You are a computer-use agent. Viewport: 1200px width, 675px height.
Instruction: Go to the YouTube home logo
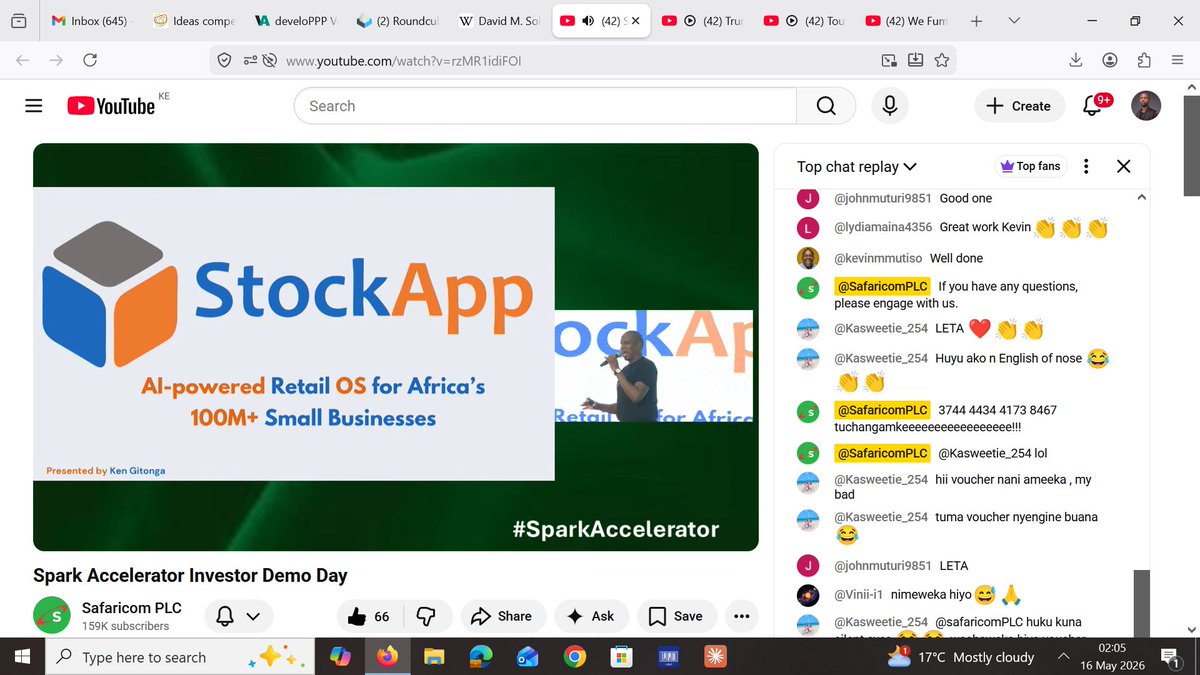pos(111,106)
